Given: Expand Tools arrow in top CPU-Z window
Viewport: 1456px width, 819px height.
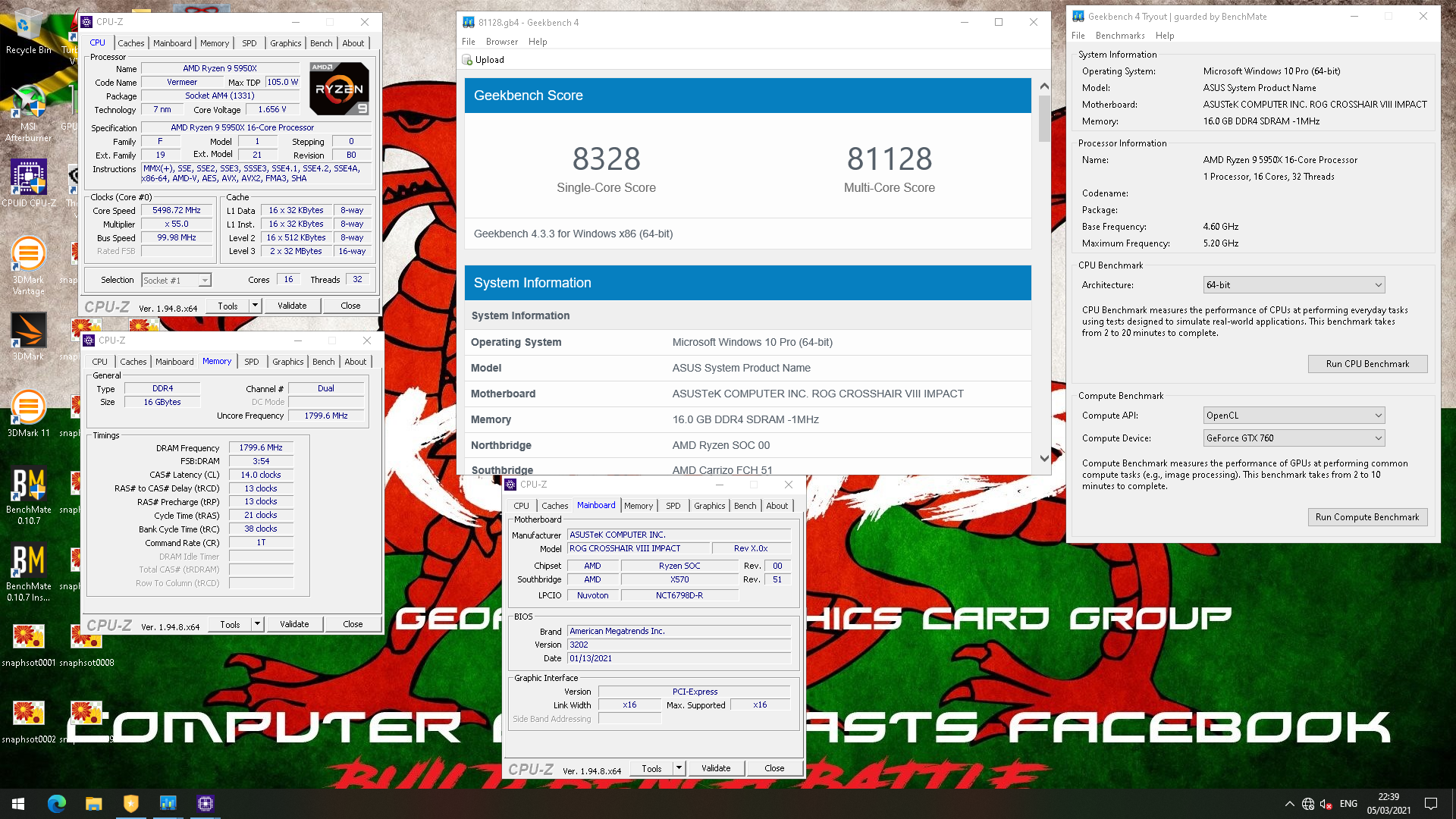Looking at the screenshot, I should click(x=255, y=306).
